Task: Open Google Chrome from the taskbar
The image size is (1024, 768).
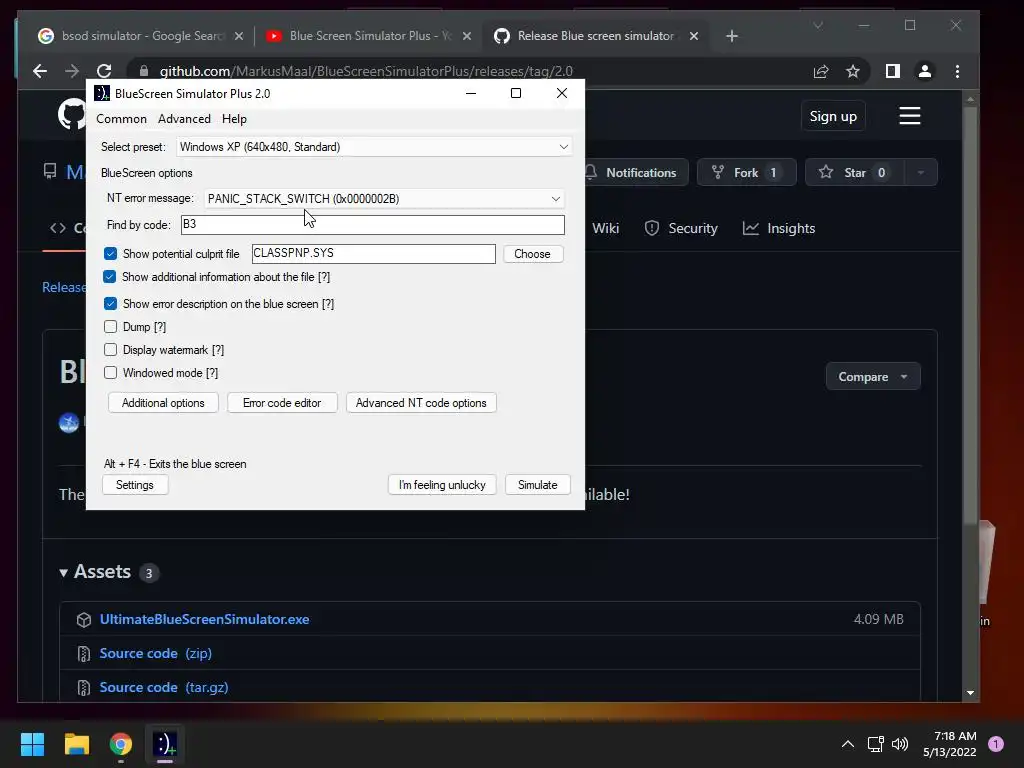Action: click(121, 744)
